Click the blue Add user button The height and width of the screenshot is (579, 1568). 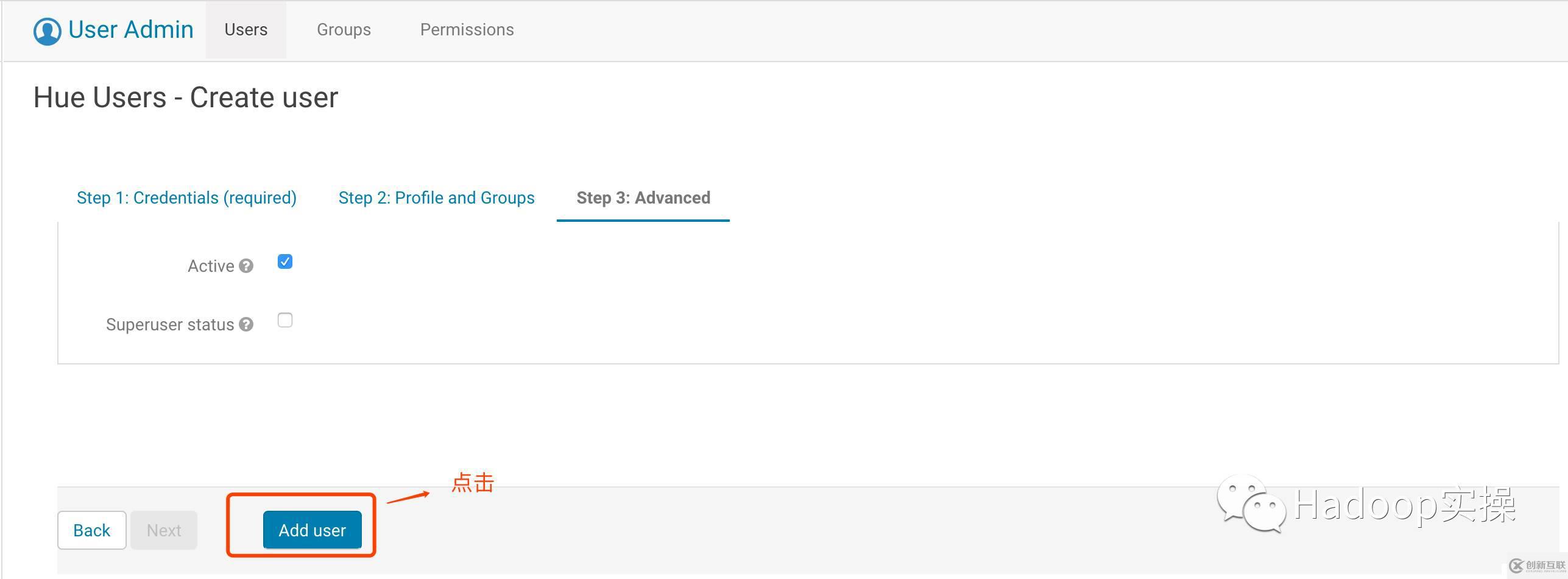coord(312,530)
